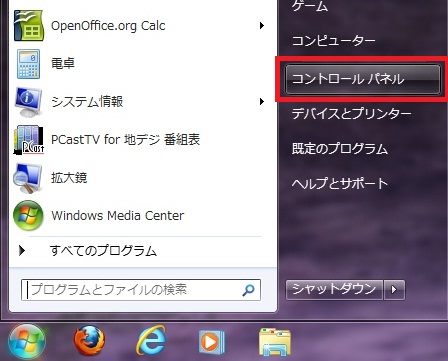Screen dimensions: 448x361
Task: Open Internet Explorer from the taskbar
Action: click(x=151, y=341)
